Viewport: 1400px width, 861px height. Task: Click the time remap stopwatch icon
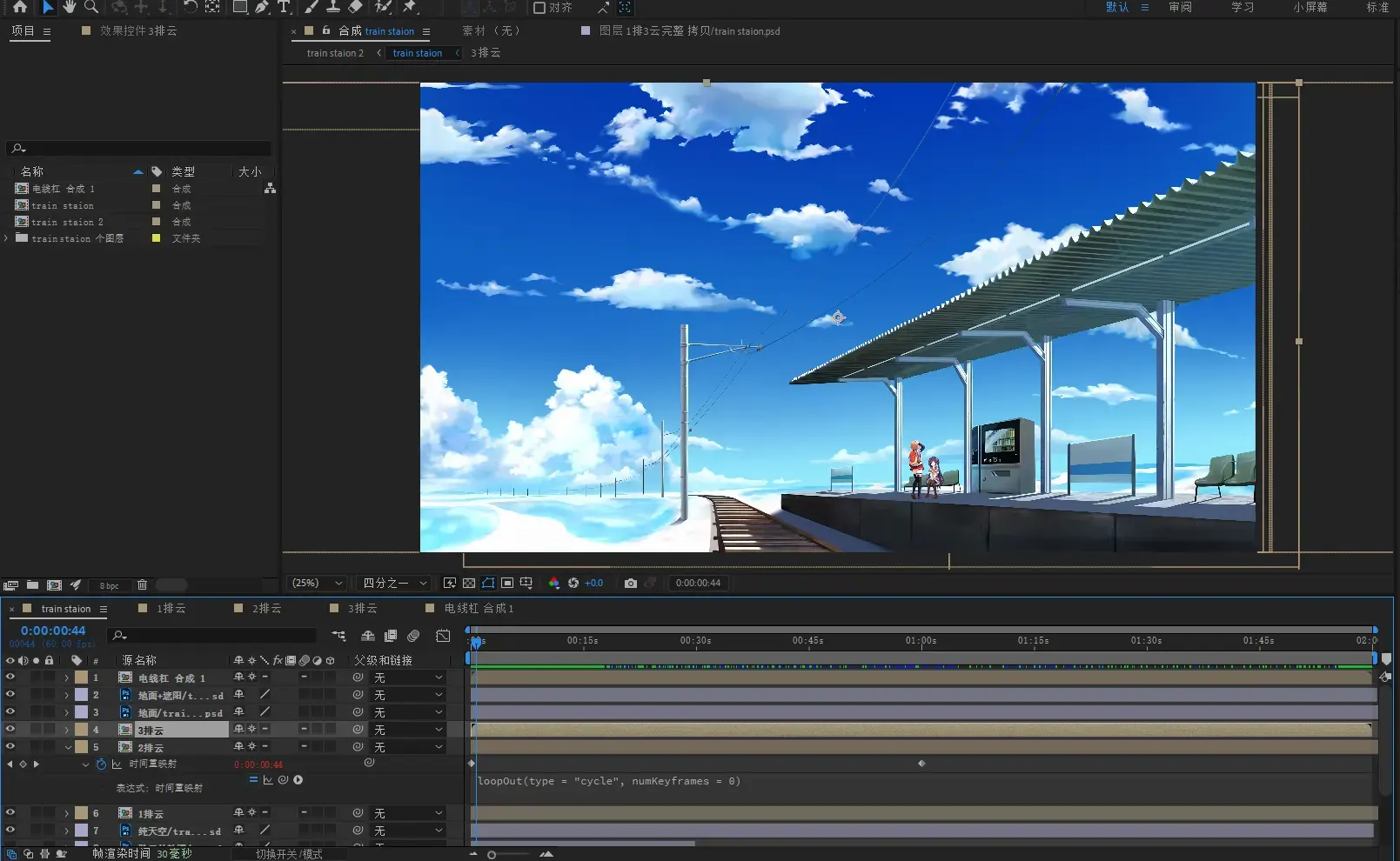coord(101,764)
